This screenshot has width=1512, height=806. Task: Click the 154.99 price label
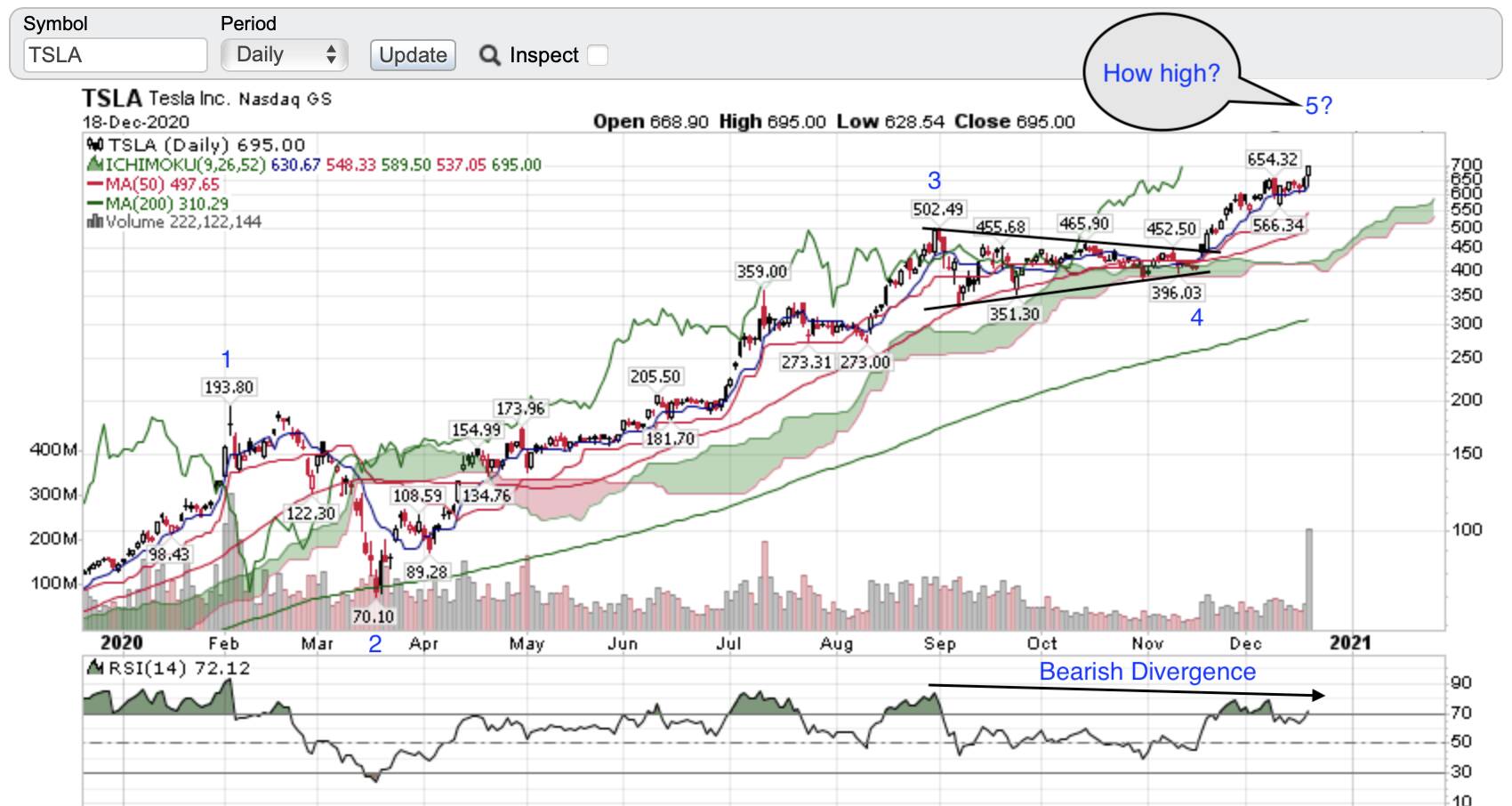pyautogui.click(x=477, y=430)
